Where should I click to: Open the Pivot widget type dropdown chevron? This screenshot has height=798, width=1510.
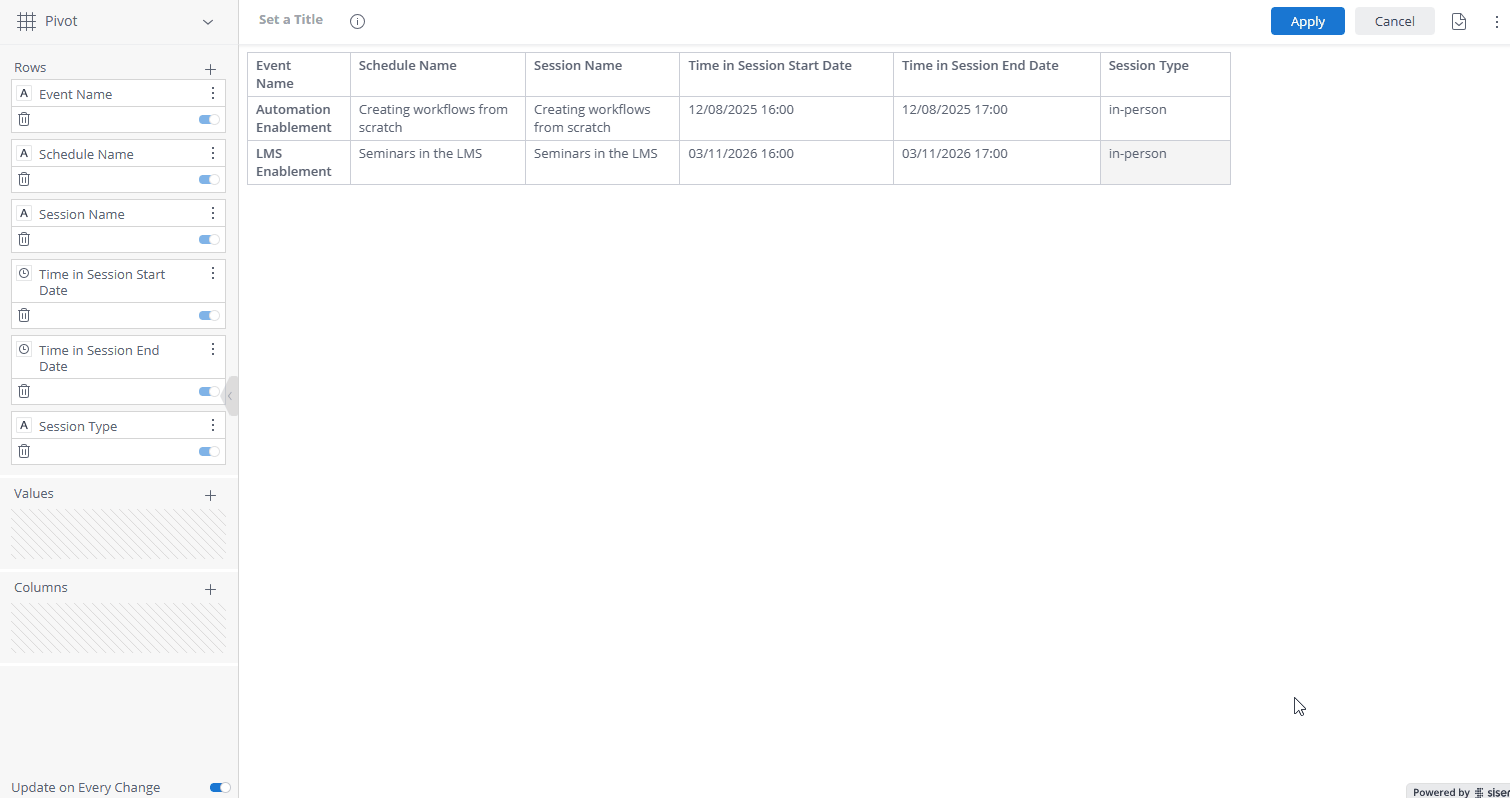(x=207, y=21)
